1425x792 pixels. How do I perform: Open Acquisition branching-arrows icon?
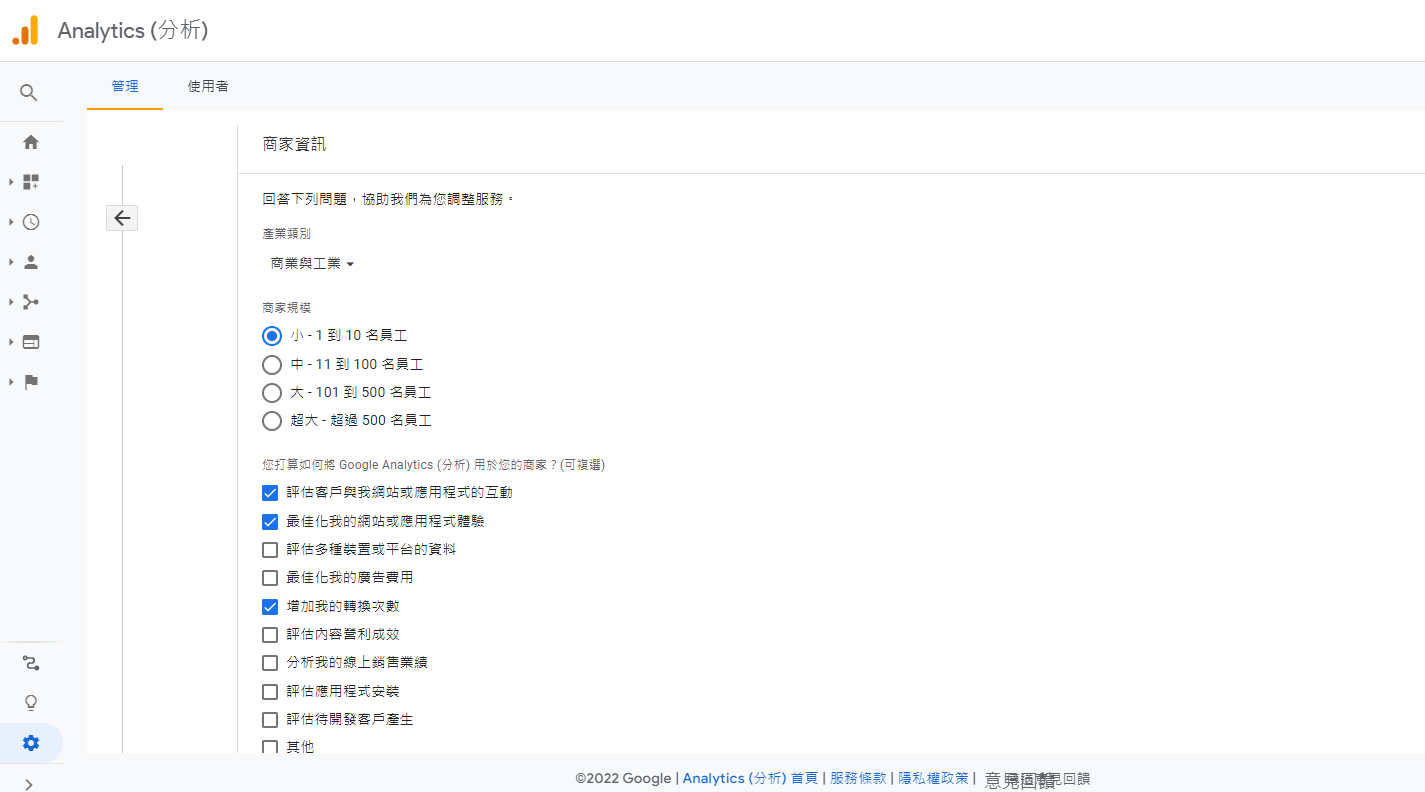[x=31, y=302]
